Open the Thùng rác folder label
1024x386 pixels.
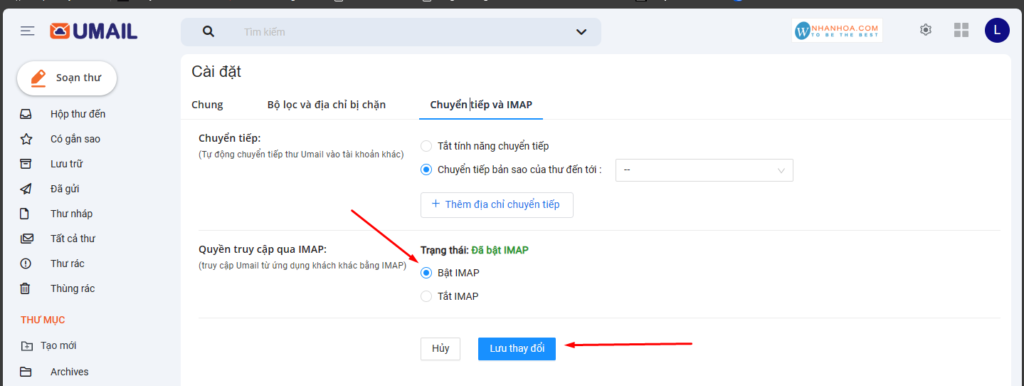[73, 288]
